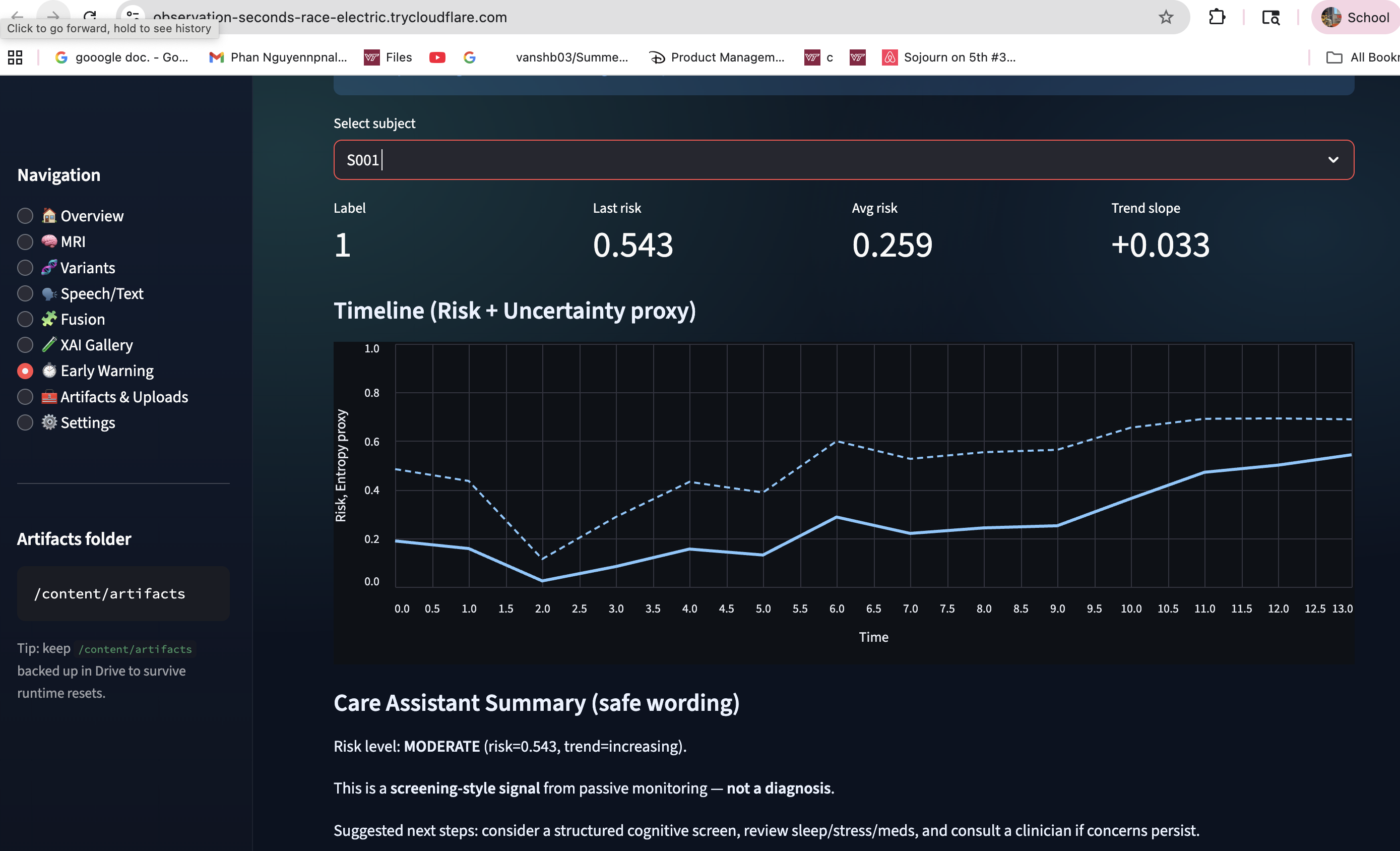This screenshot has width=1400, height=851.
Task: Open vanshb03/Summer bookmark link
Action: pos(571,57)
